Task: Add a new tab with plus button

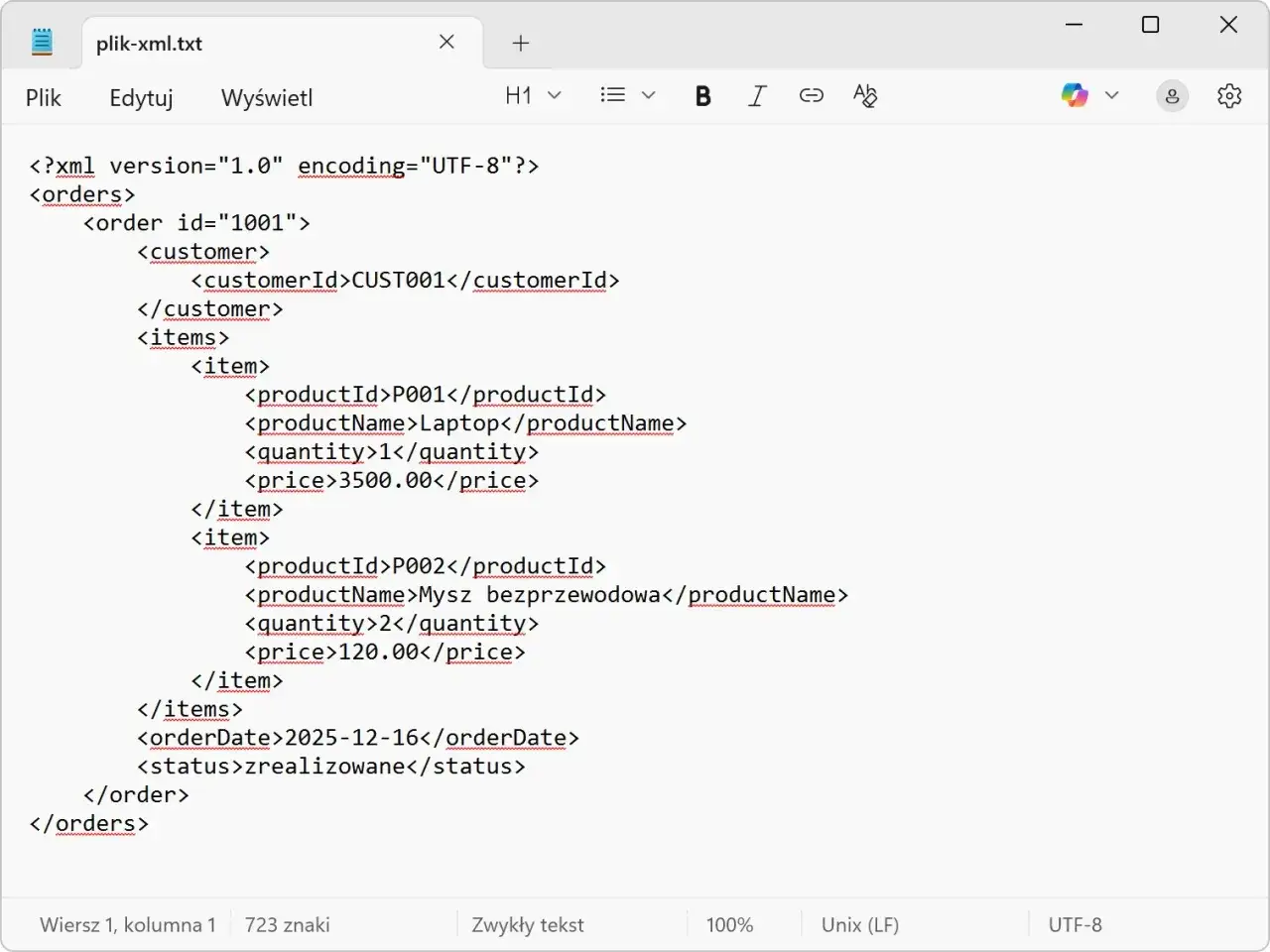Action: pyautogui.click(x=521, y=43)
